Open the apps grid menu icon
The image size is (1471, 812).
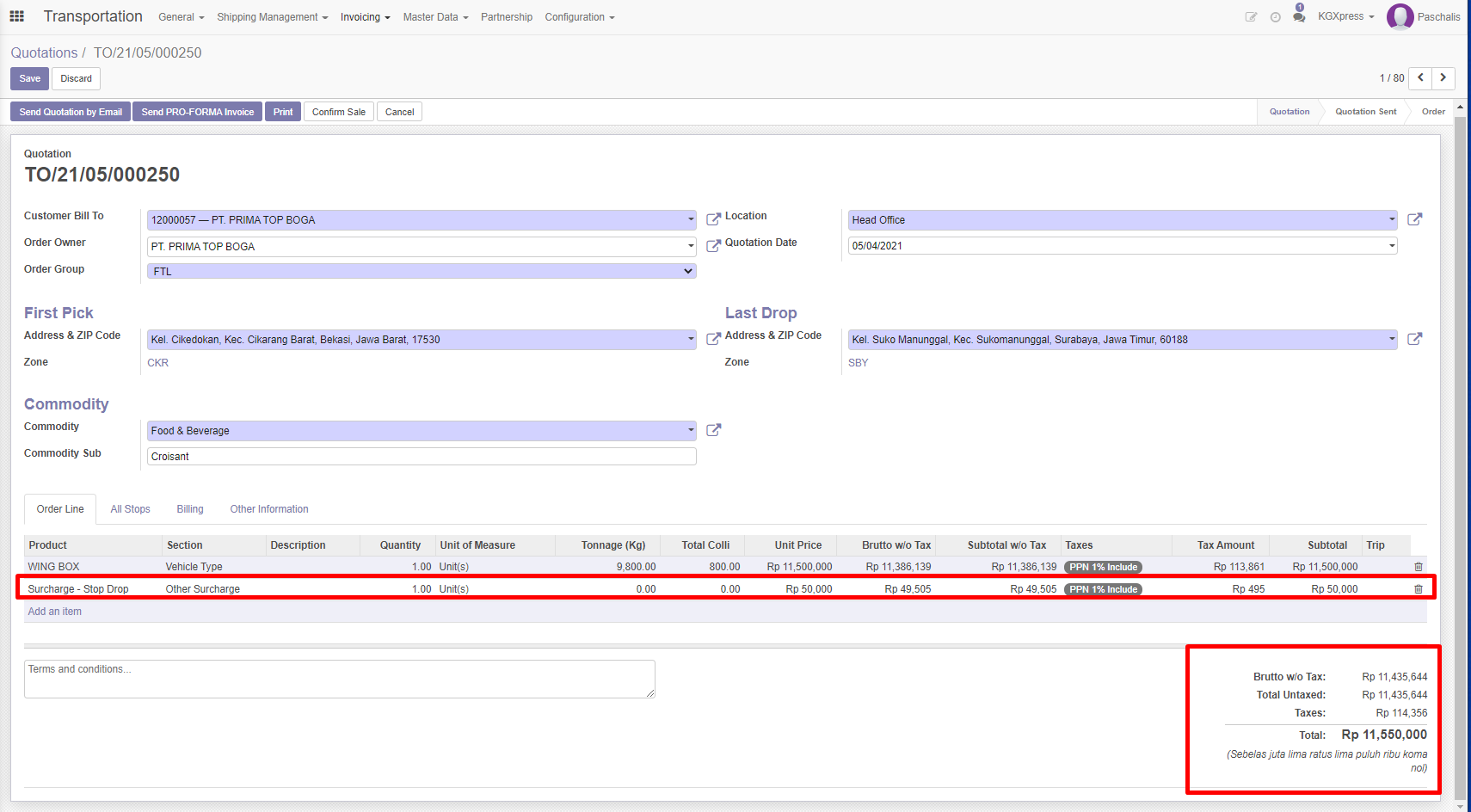point(16,16)
